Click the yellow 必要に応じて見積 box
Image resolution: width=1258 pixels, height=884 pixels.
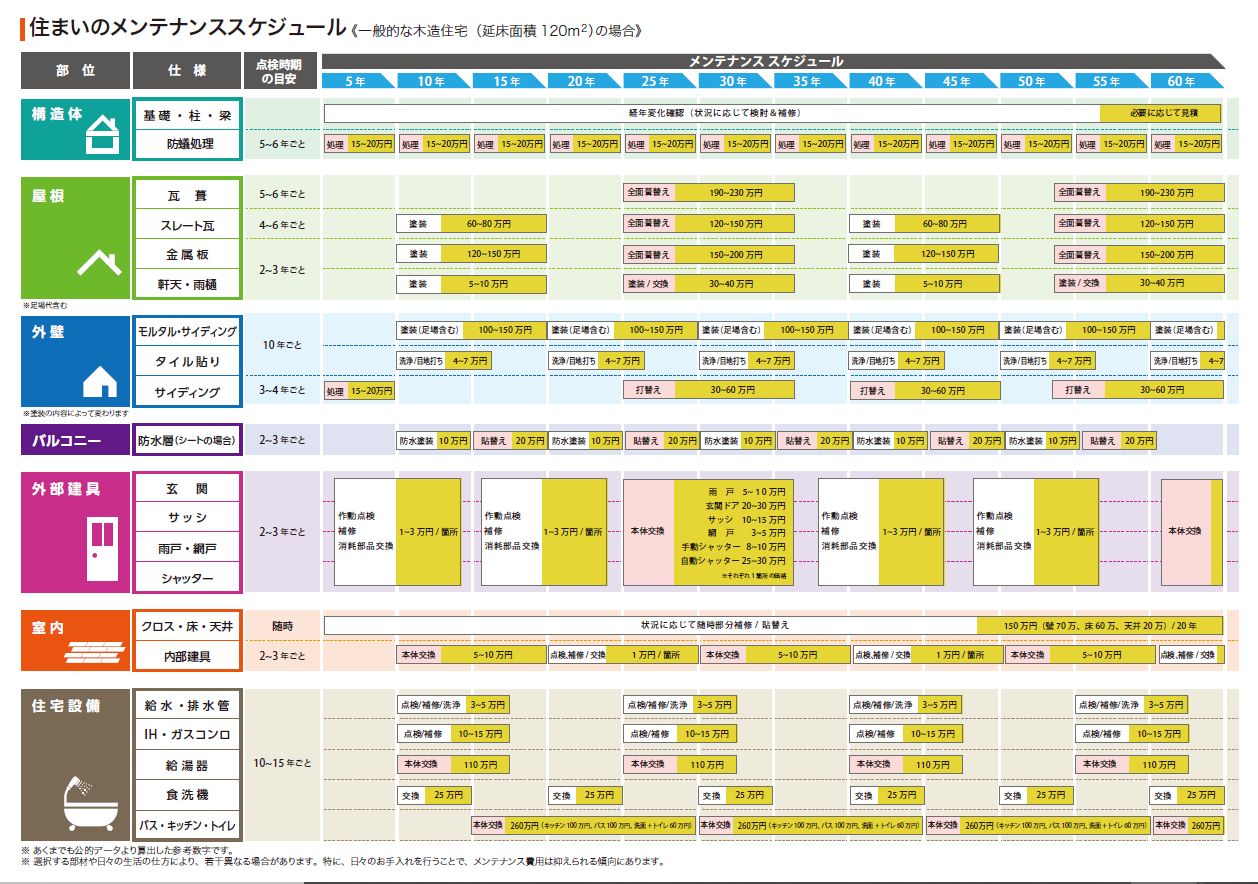tap(1160, 113)
